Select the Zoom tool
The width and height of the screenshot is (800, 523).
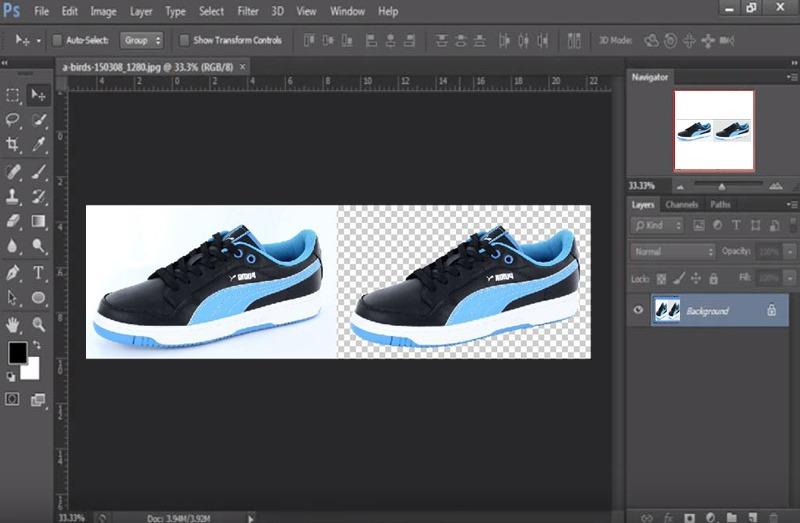click(38, 324)
